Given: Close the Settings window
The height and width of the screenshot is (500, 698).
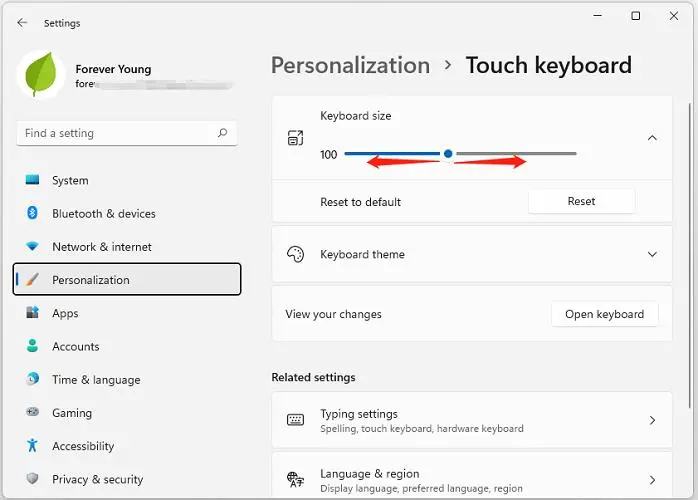Looking at the screenshot, I should 674,16.
